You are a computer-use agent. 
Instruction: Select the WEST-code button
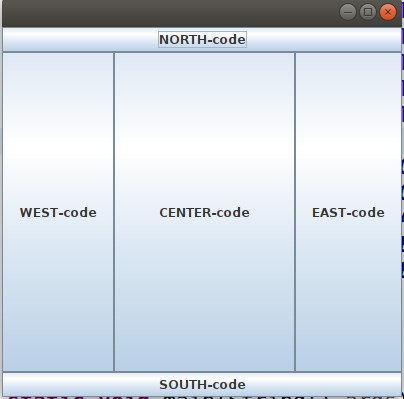pos(58,212)
